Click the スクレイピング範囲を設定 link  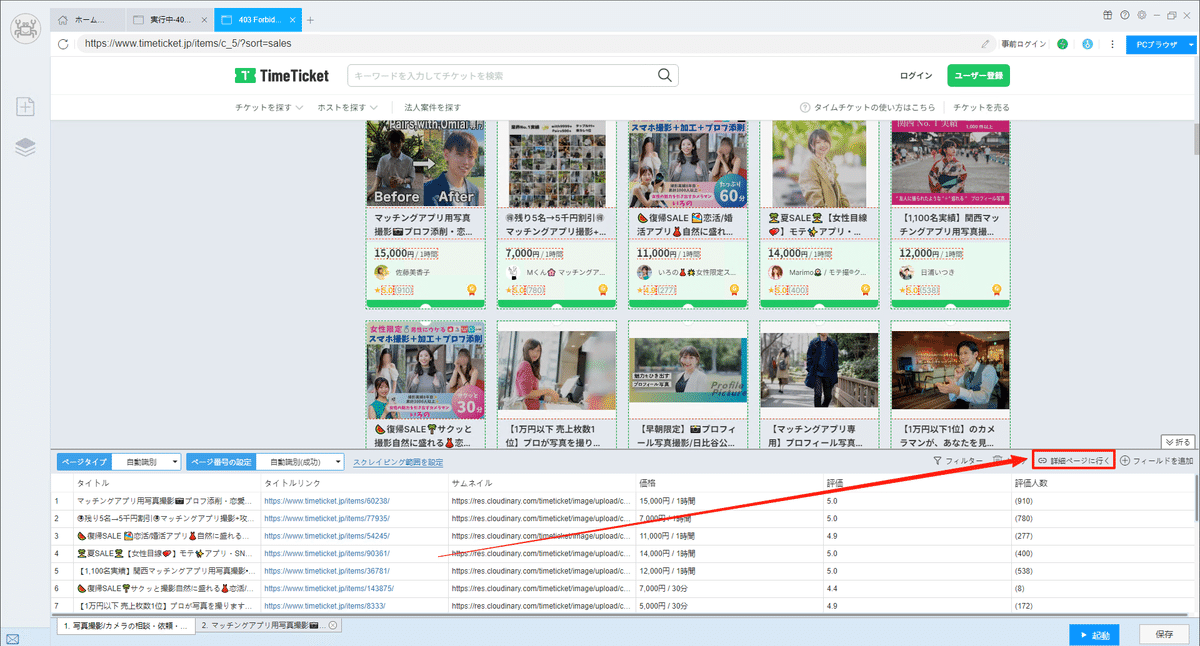[x=398, y=462]
